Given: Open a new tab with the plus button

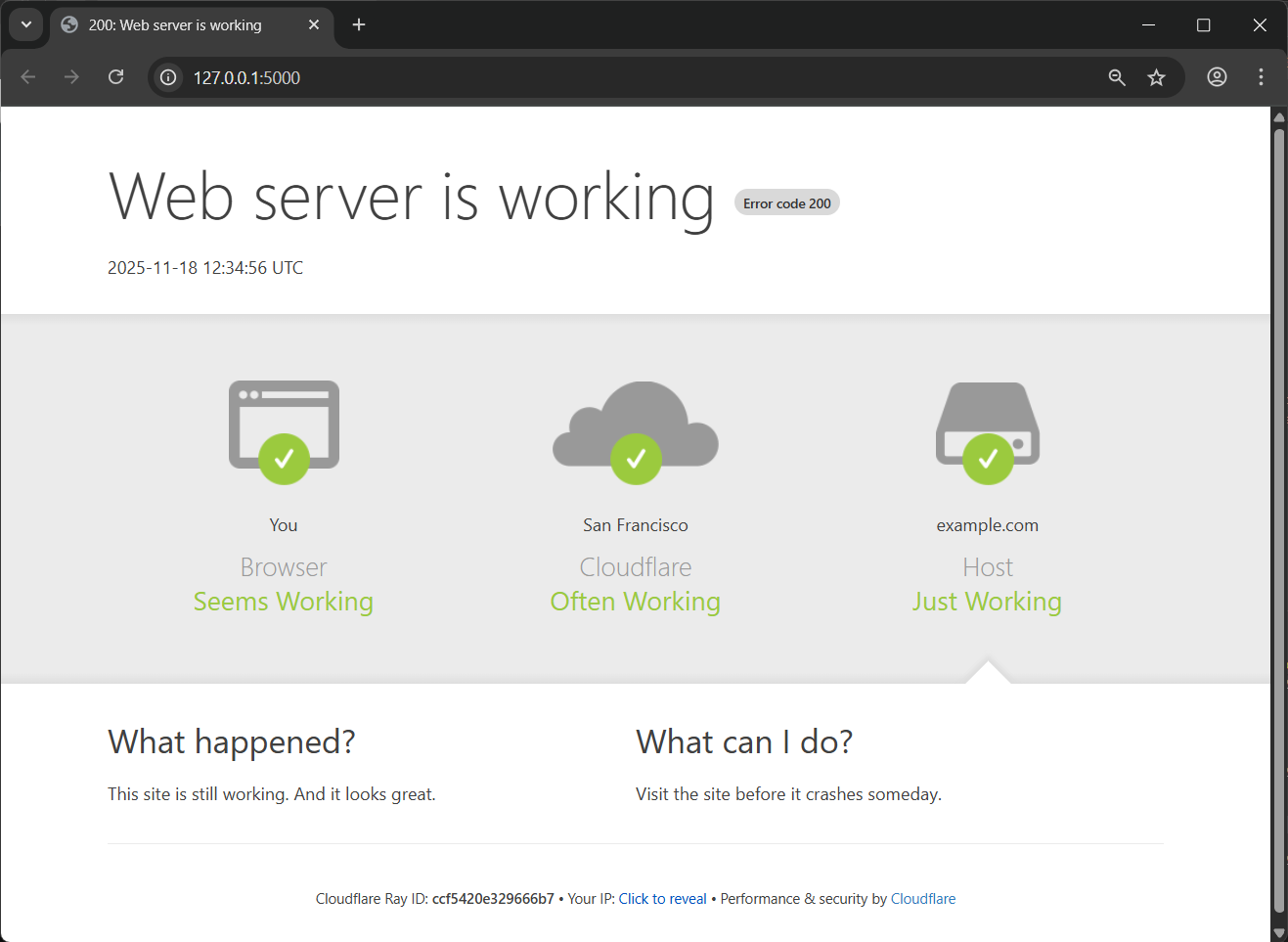Looking at the screenshot, I should [358, 24].
